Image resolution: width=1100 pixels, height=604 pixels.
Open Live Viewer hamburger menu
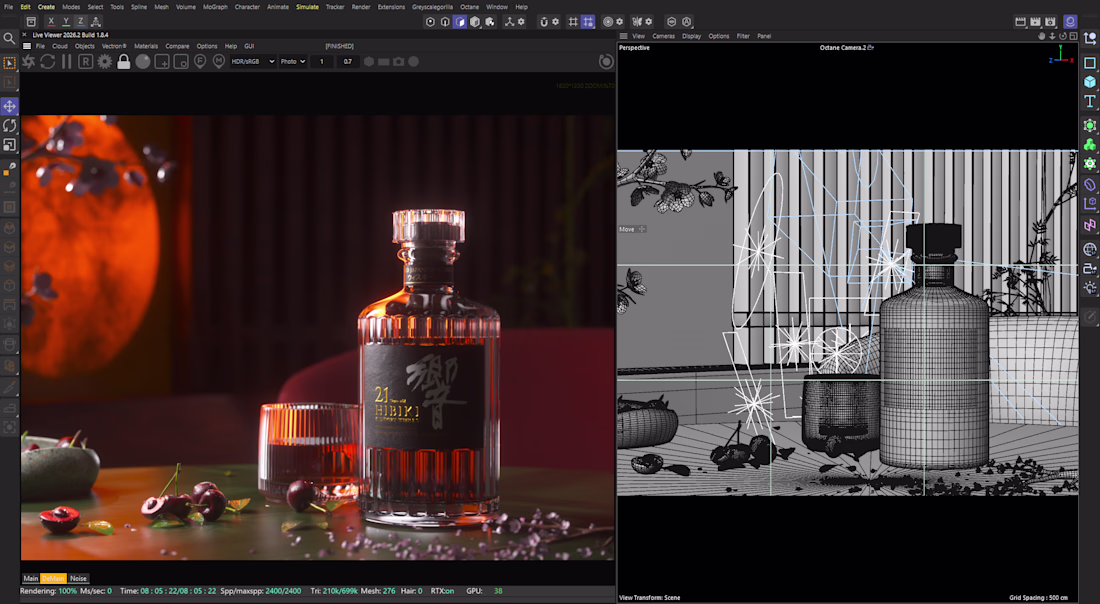point(27,46)
